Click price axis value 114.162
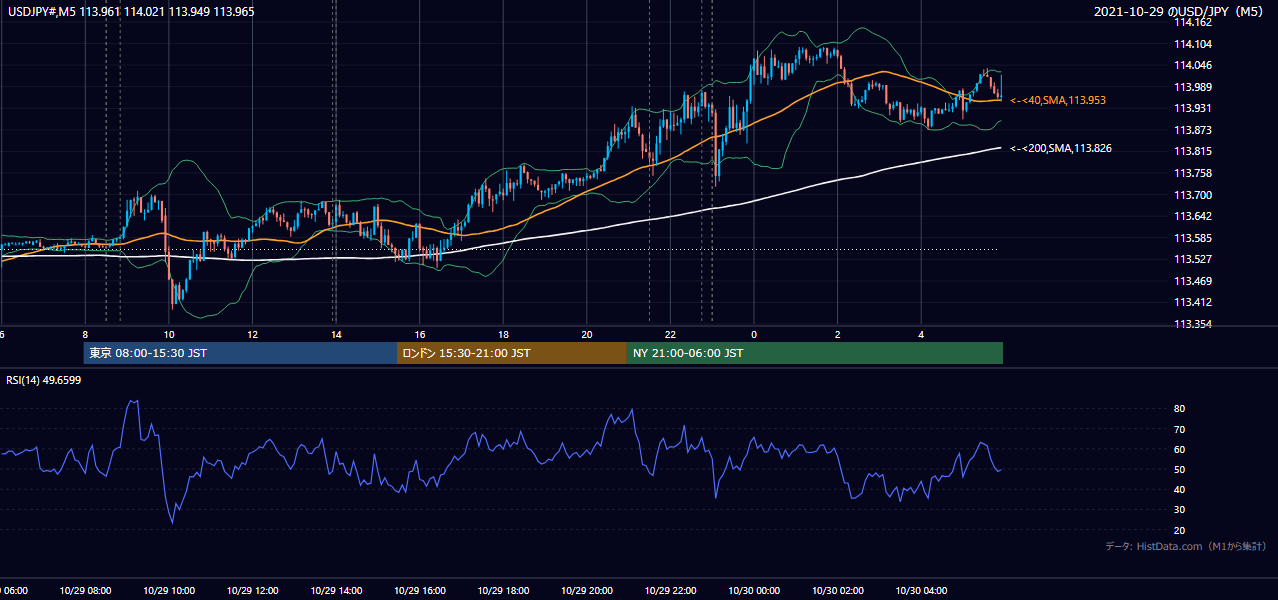 tap(1193, 22)
